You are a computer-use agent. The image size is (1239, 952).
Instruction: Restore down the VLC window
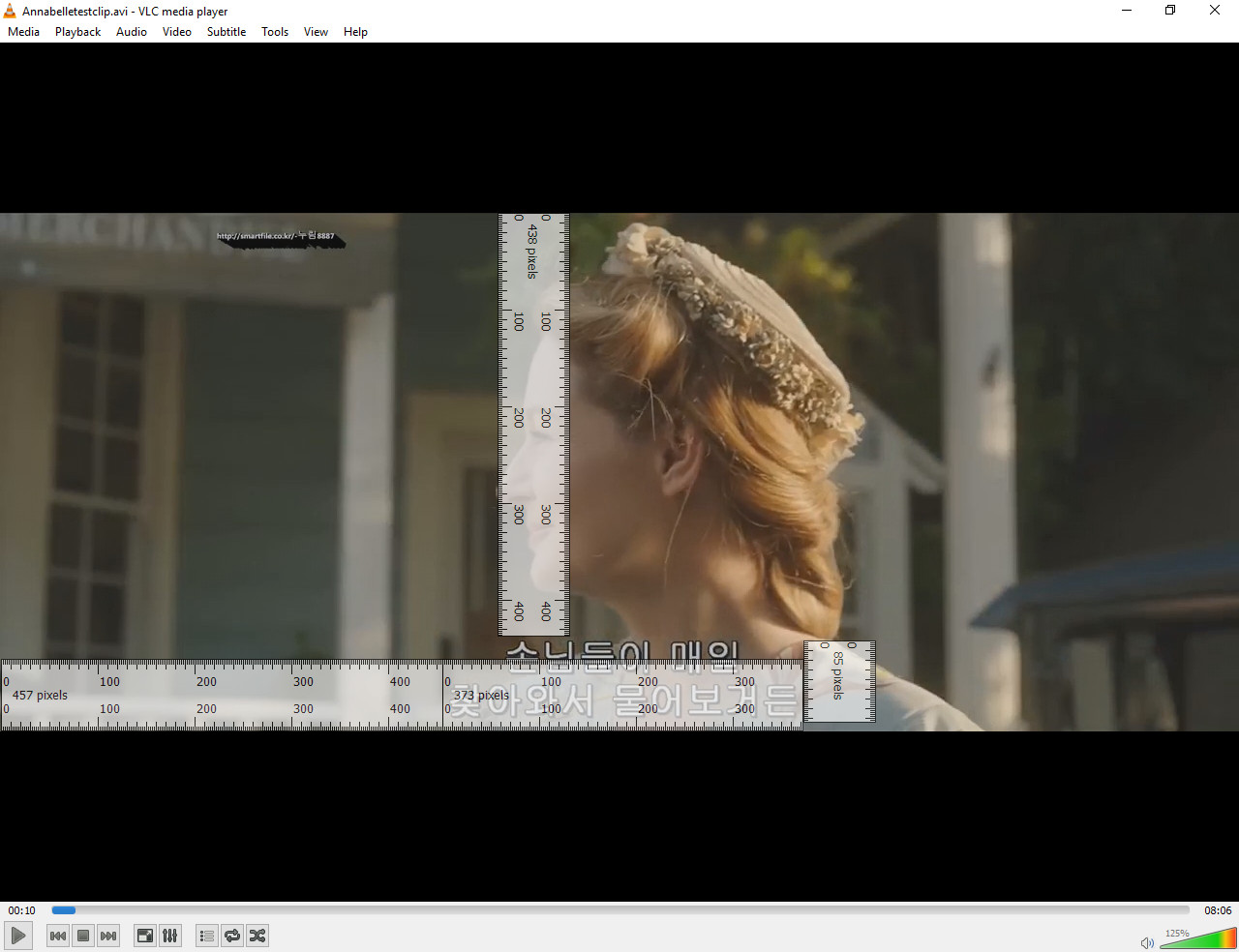1170,11
